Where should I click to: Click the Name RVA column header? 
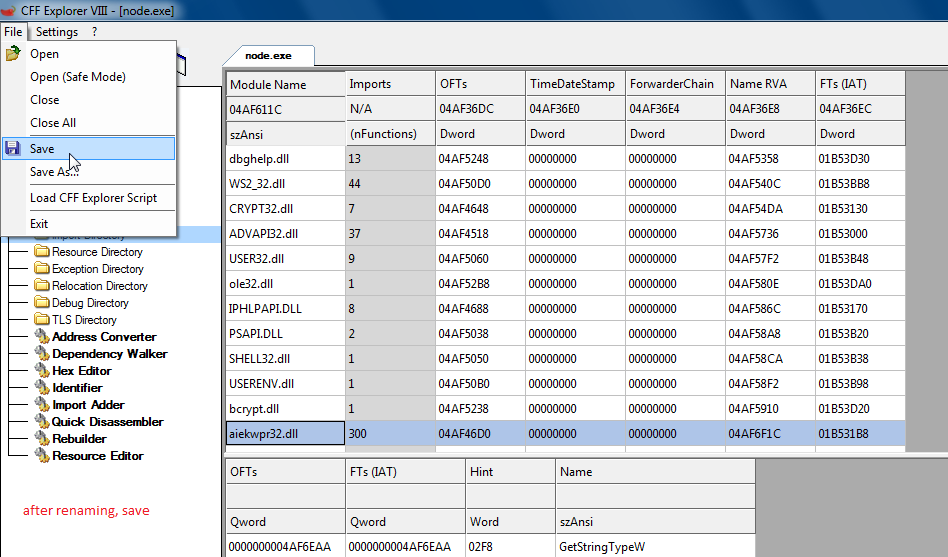pyautogui.click(x=770, y=84)
